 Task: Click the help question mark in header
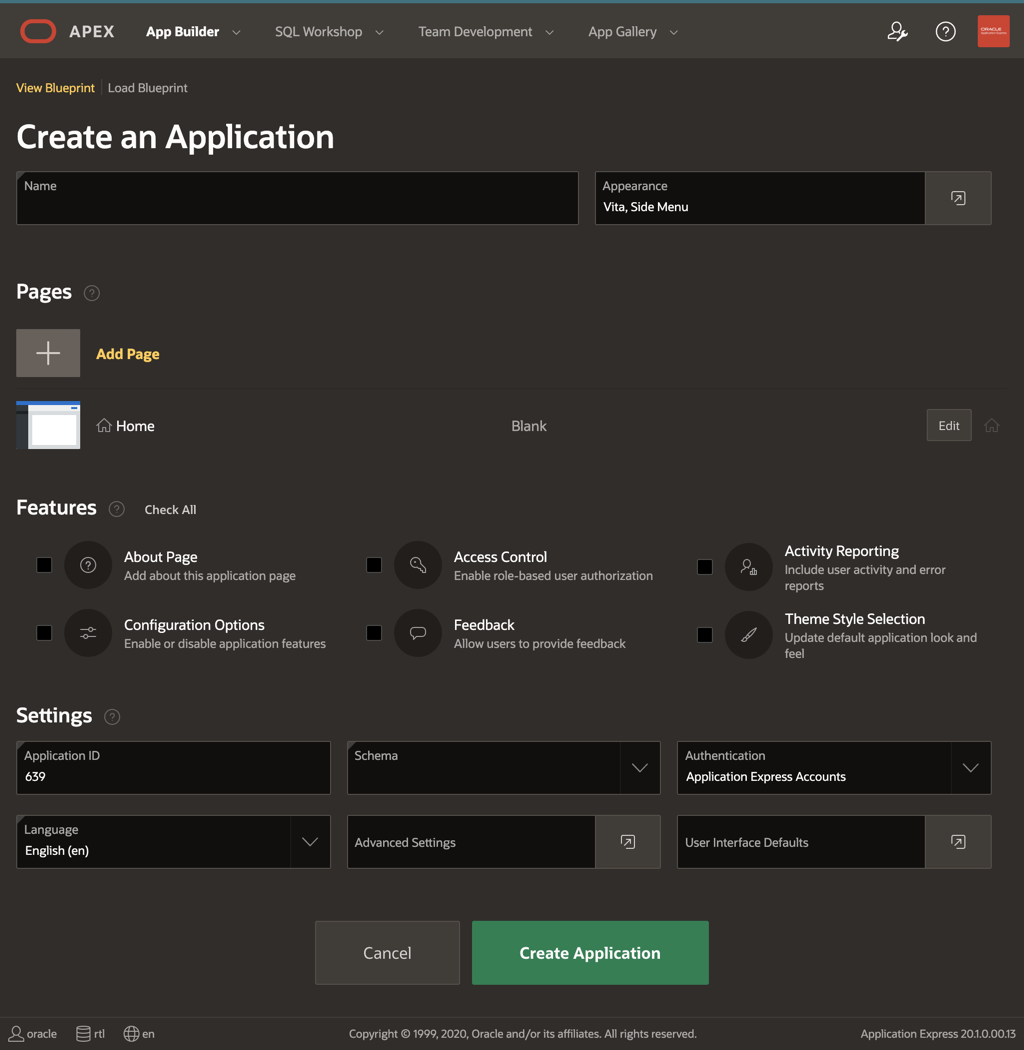click(945, 32)
